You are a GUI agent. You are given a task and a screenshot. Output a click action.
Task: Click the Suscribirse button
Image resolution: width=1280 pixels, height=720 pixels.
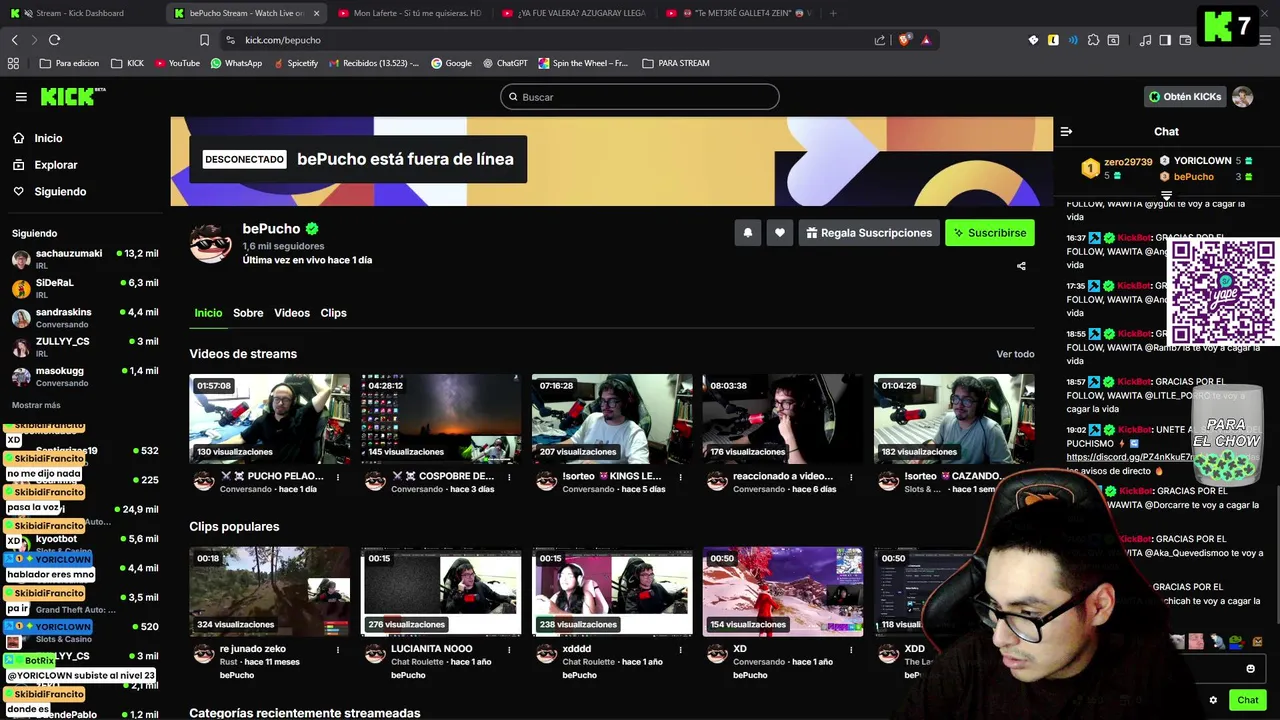[990, 233]
